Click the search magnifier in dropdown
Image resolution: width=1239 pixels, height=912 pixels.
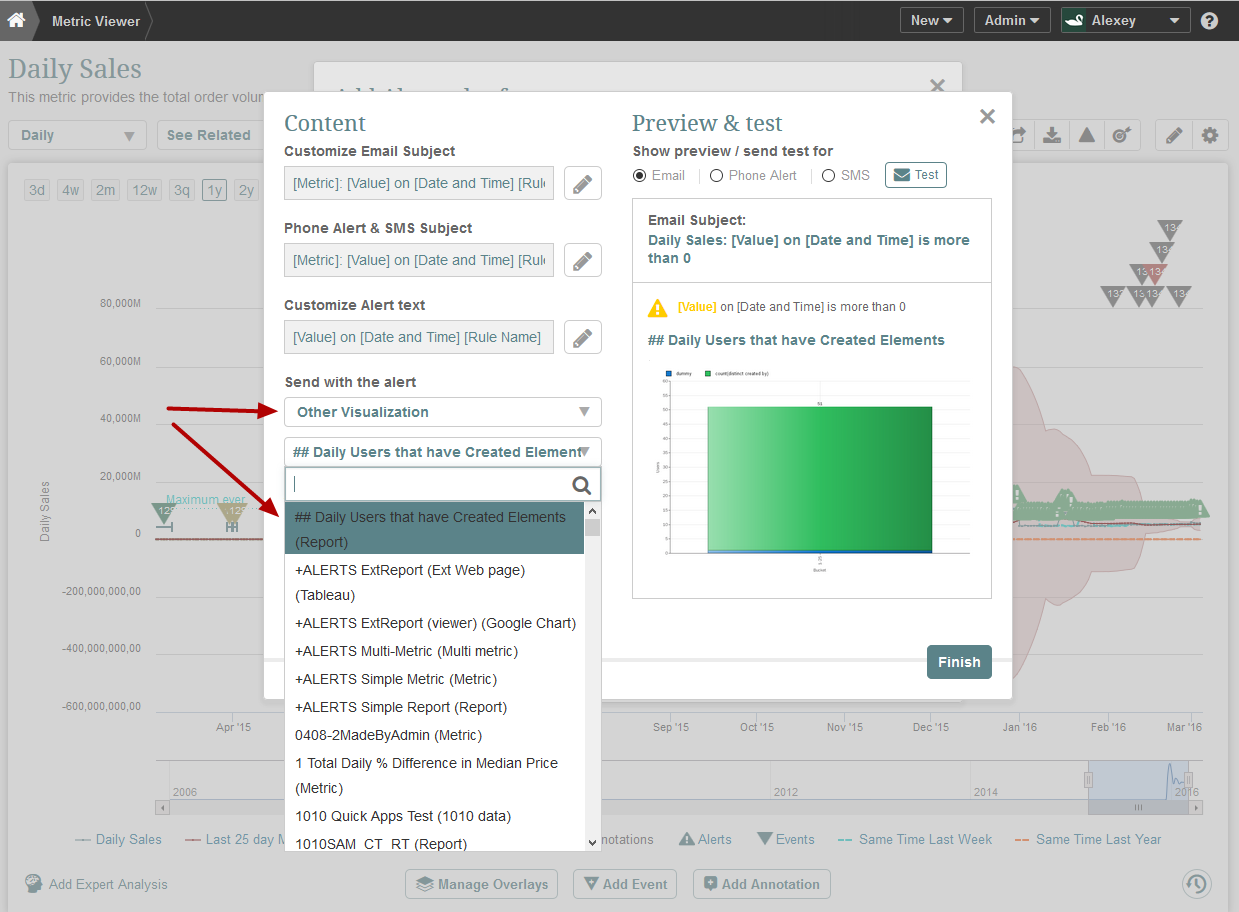pyautogui.click(x=581, y=485)
